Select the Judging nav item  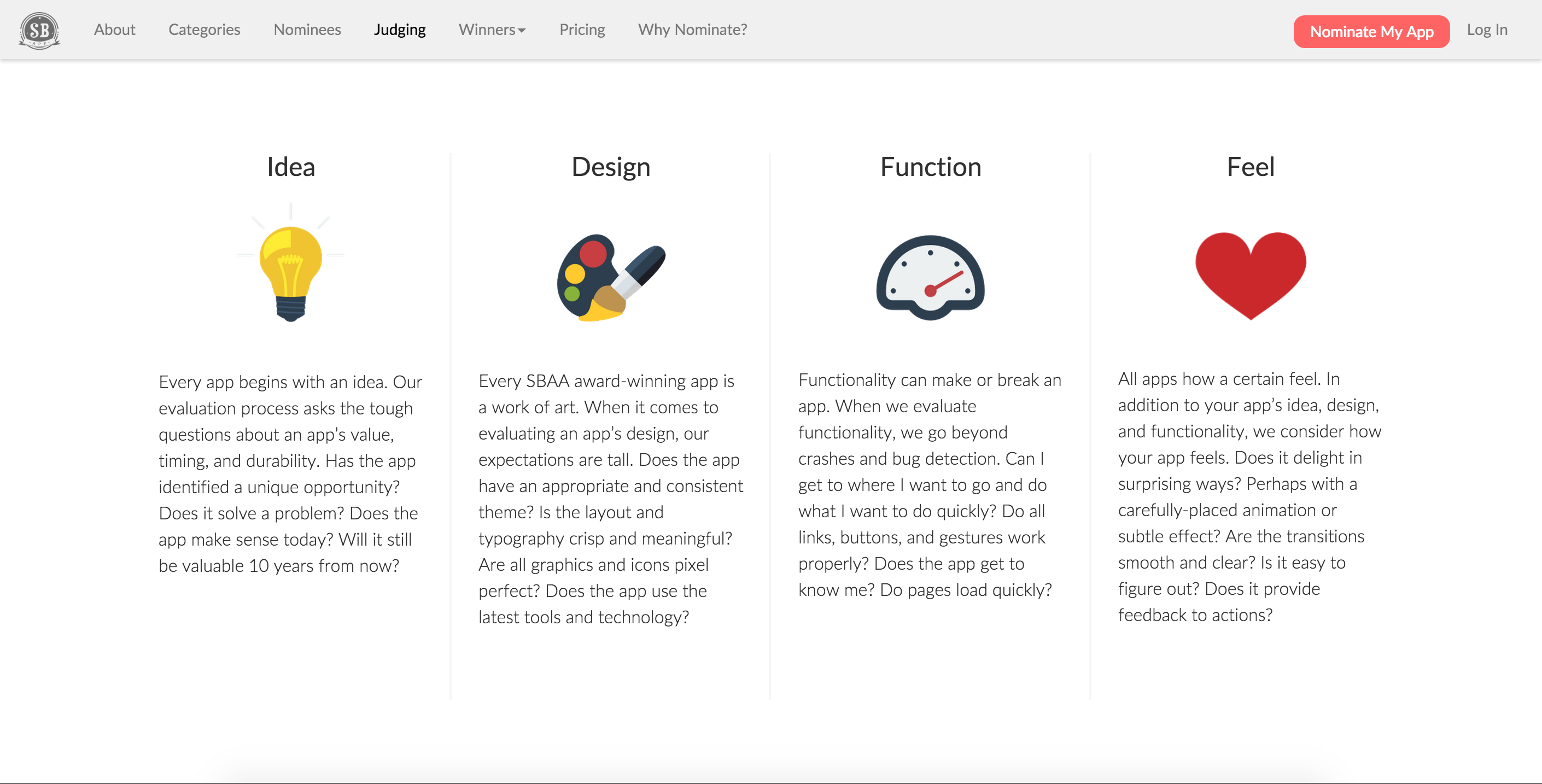click(x=400, y=30)
